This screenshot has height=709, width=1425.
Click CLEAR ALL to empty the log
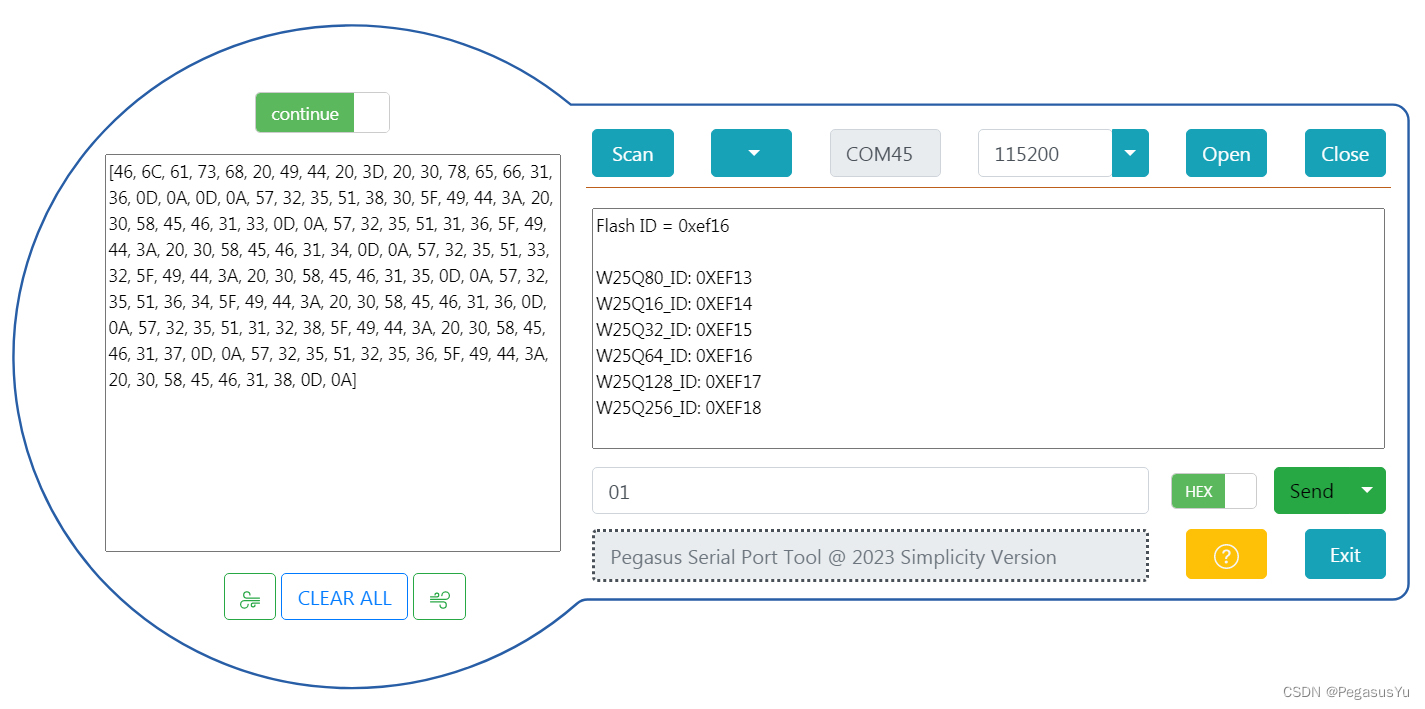[x=344, y=596]
